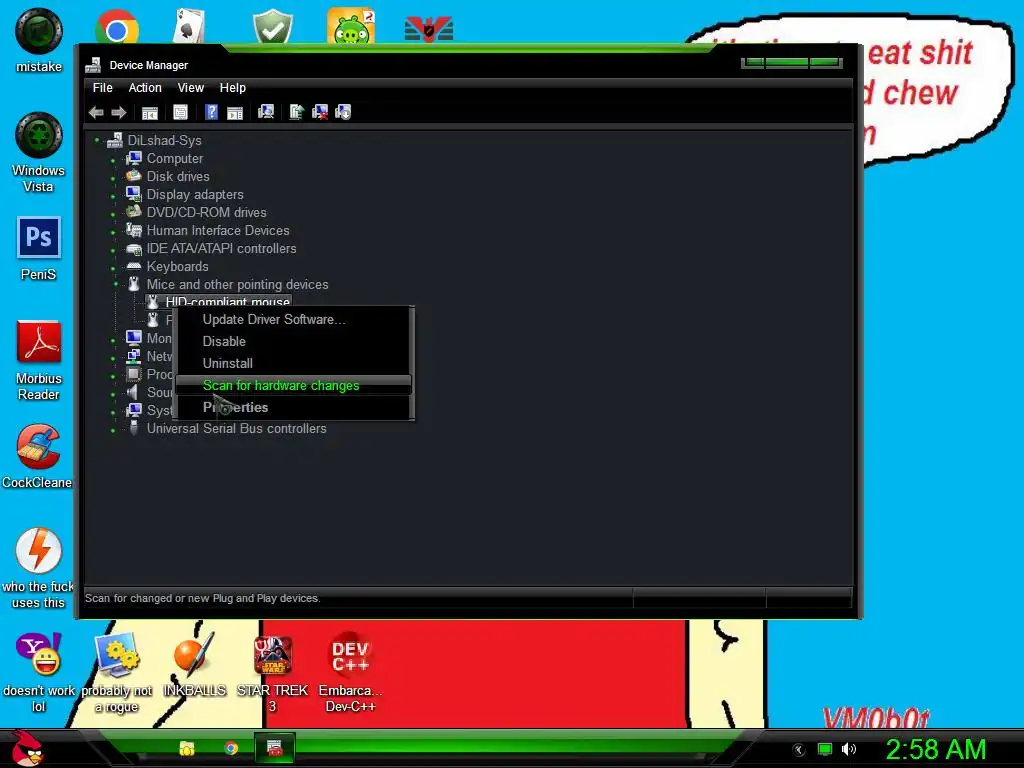Viewport: 1024px width, 768px height.
Task: Expand the Display adapters node
Action: pyautogui.click(x=113, y=196)
